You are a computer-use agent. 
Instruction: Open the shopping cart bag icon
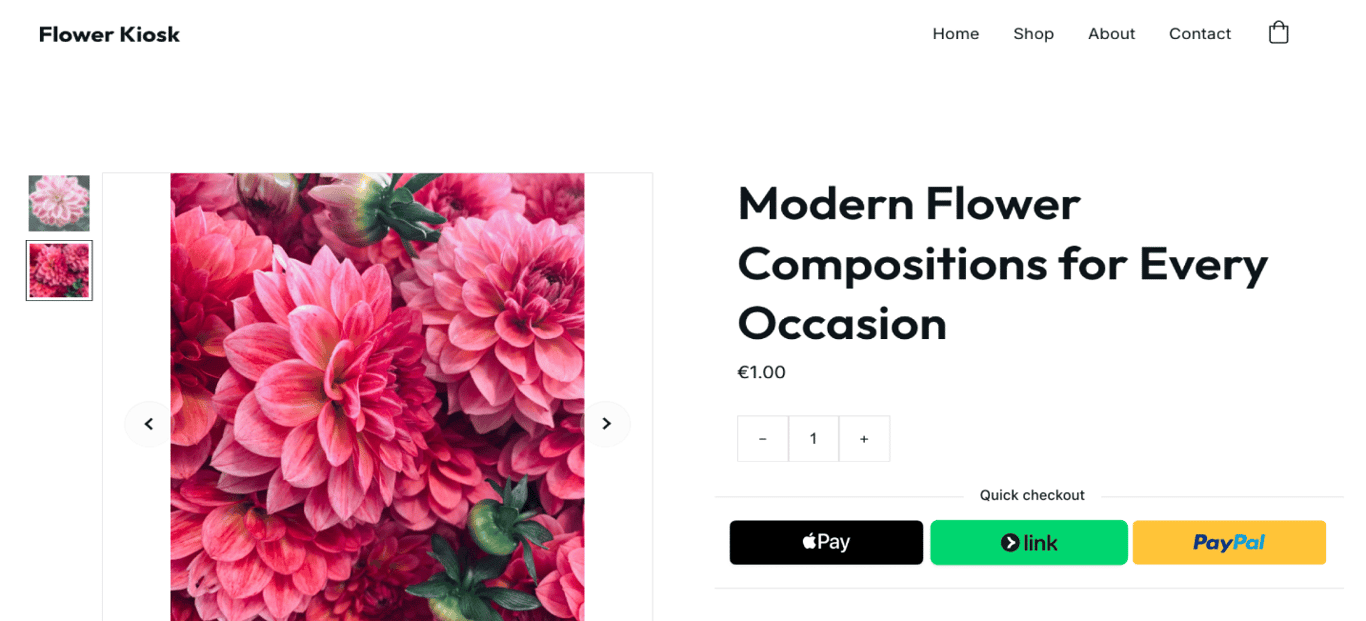(x=1278, y=32)
